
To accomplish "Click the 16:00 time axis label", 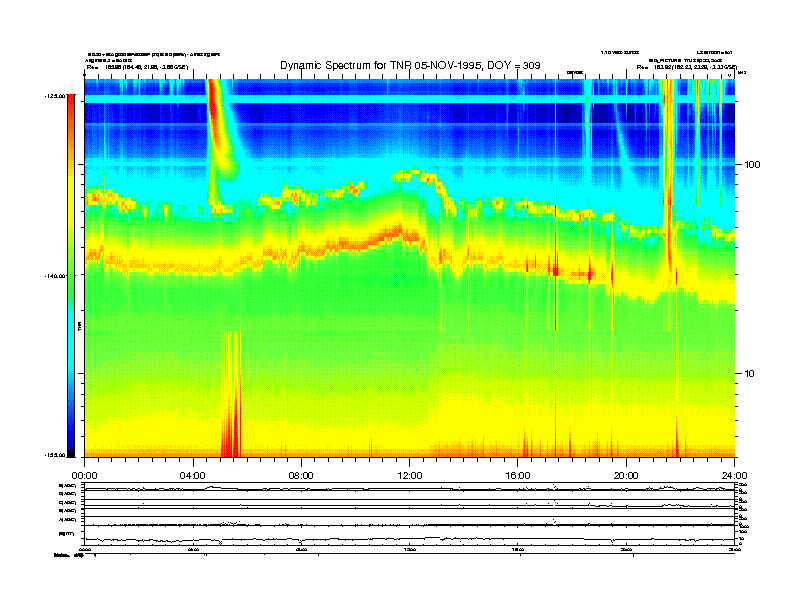I will point(518,476).
